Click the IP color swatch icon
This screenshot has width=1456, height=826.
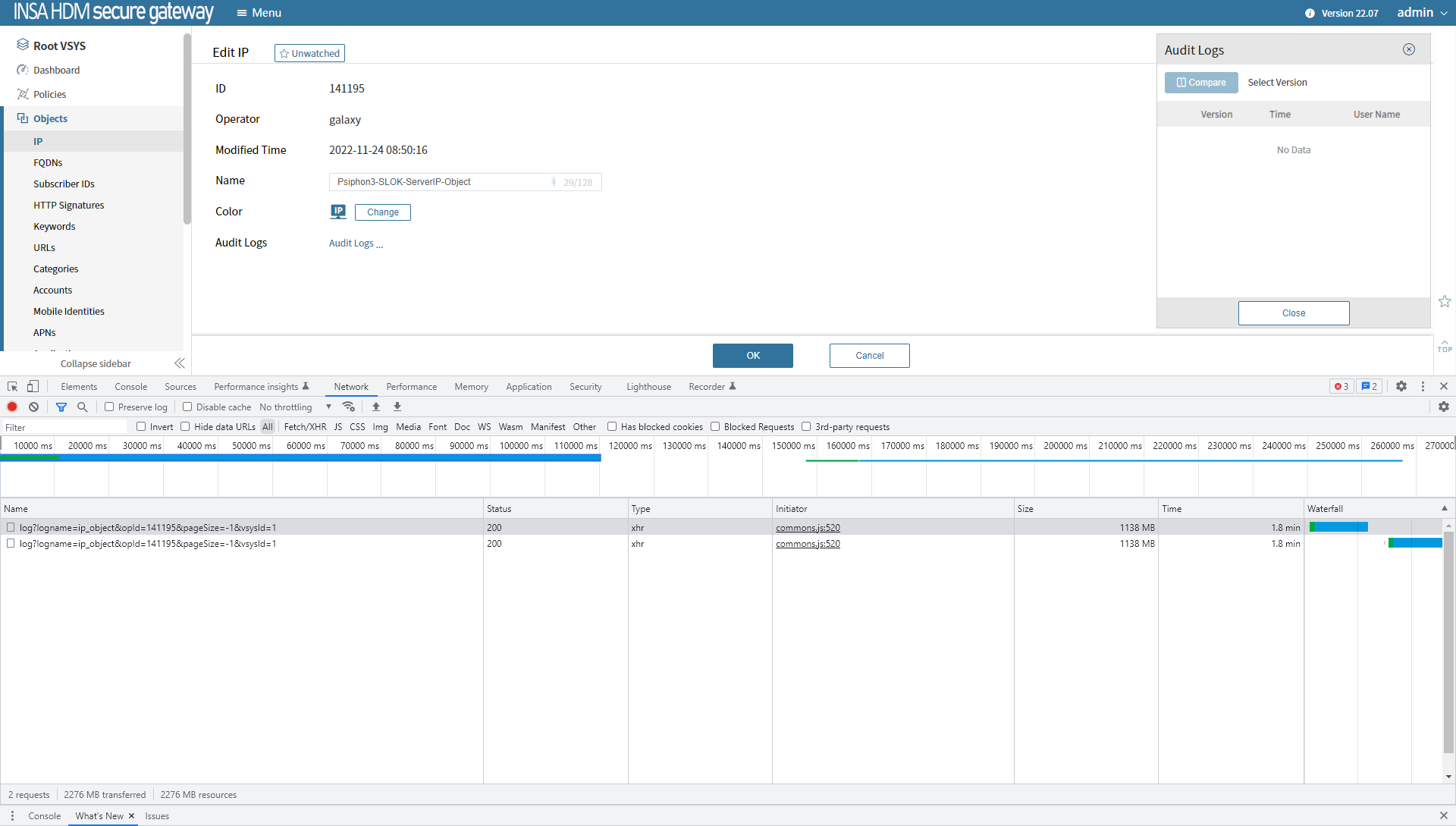coord(338,212)
